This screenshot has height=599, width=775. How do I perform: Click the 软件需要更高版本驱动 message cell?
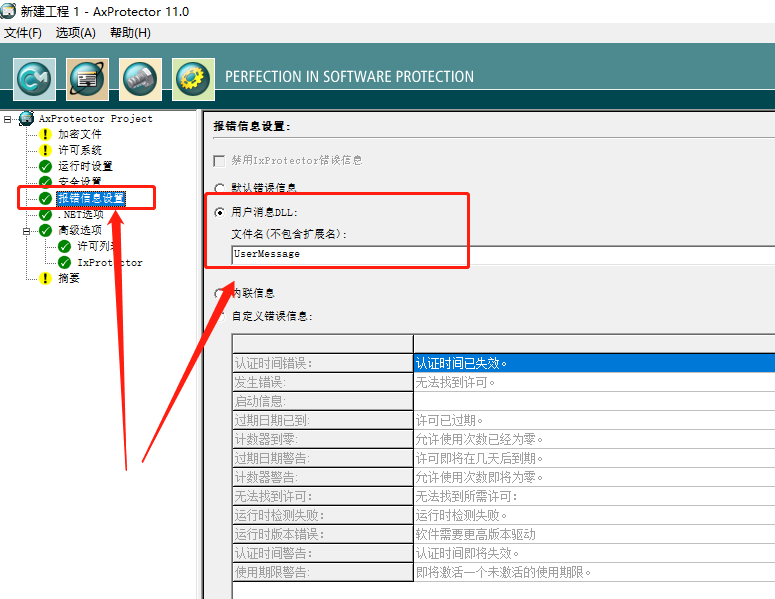(x=594, y=534)
